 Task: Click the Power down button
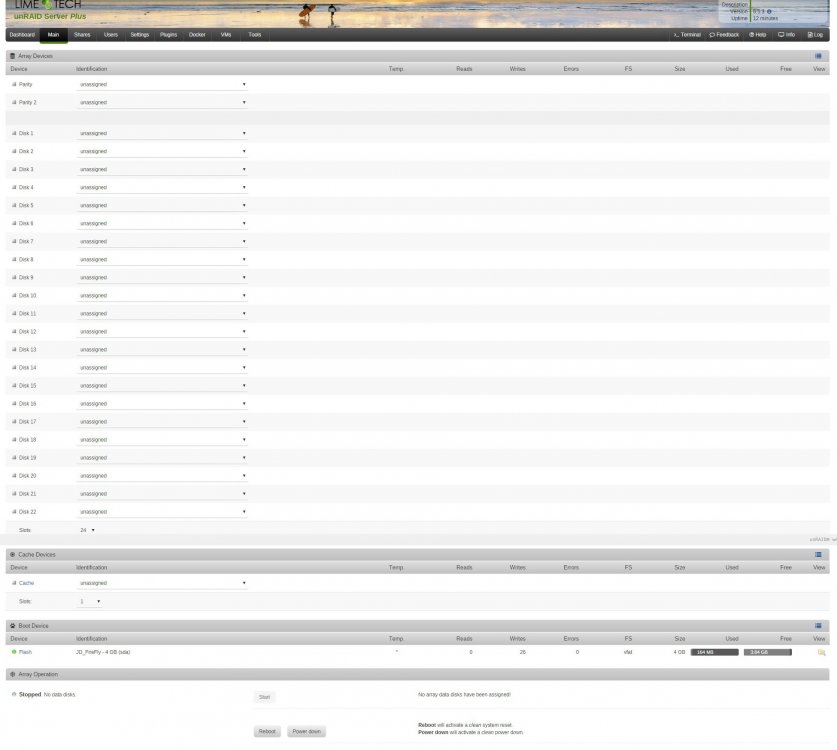pos(306,731)
